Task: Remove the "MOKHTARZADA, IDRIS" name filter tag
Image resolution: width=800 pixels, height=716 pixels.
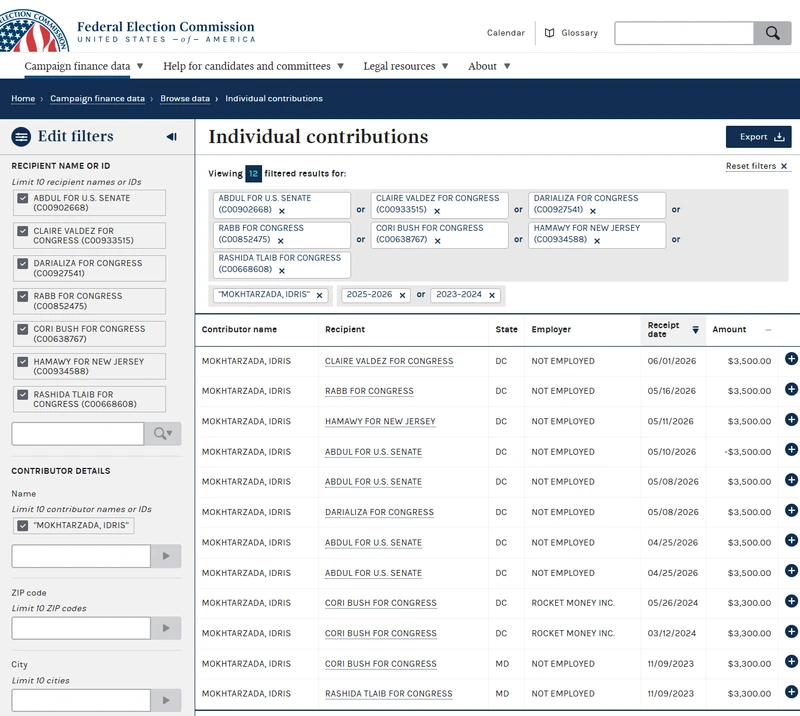Action: tap(319, 295)
